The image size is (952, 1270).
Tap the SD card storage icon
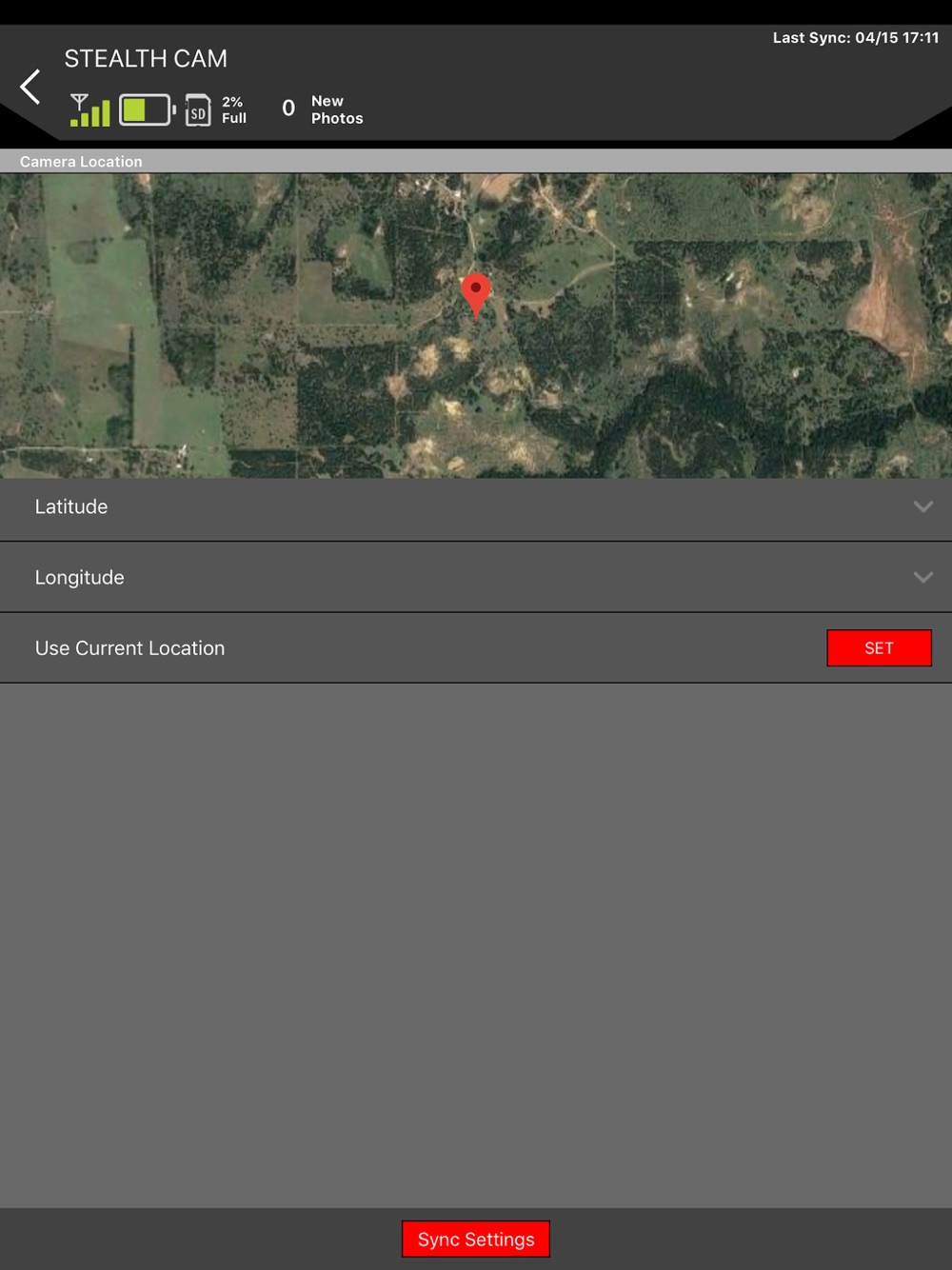197,109
